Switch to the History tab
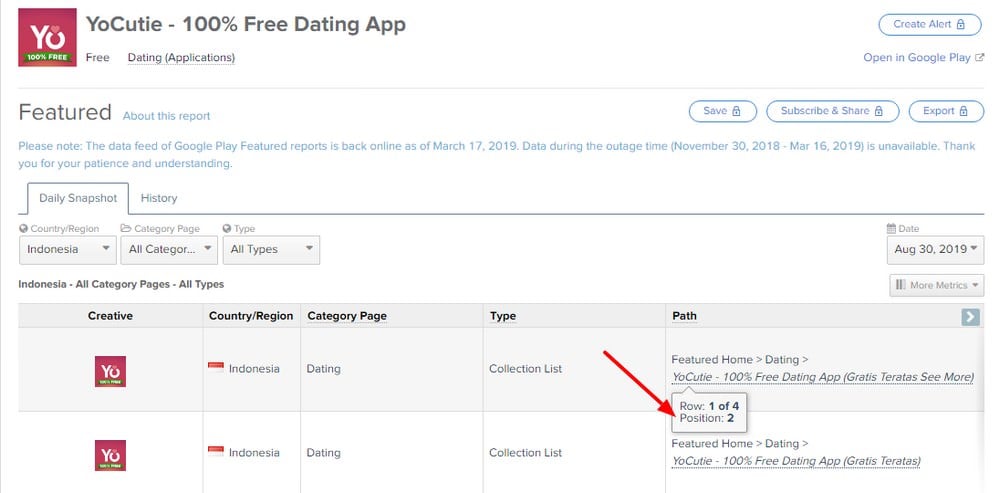 [x=159, y=198]
